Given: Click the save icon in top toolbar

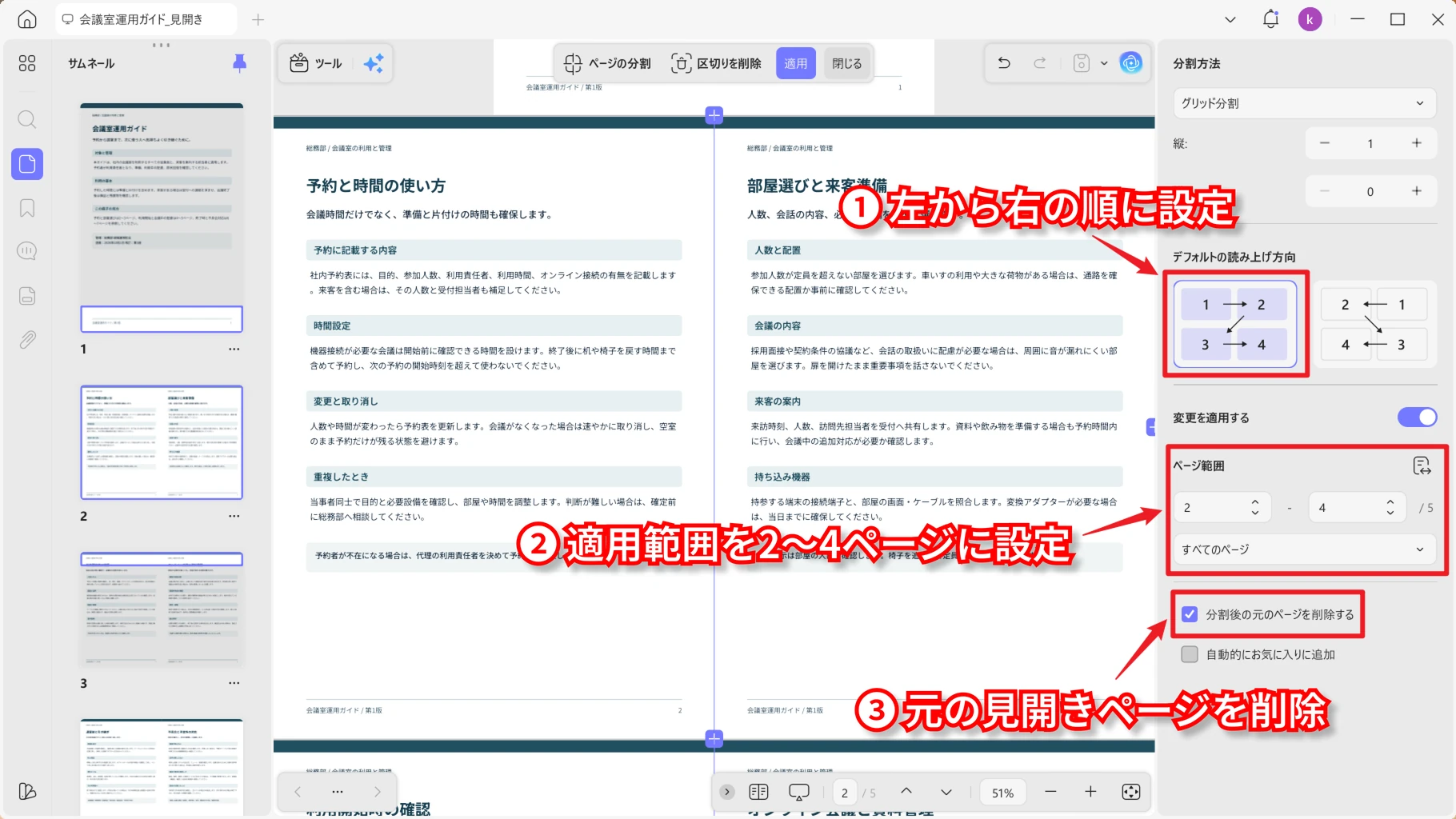Looking at the screenshot, I should pyautogui.click(x=1082, y=63).
